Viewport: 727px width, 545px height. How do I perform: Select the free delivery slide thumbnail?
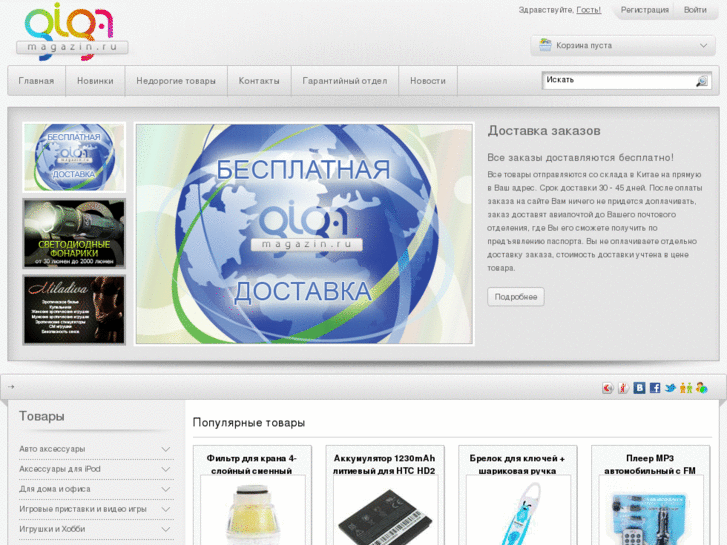pyautogui.click(x=74, y=157)
